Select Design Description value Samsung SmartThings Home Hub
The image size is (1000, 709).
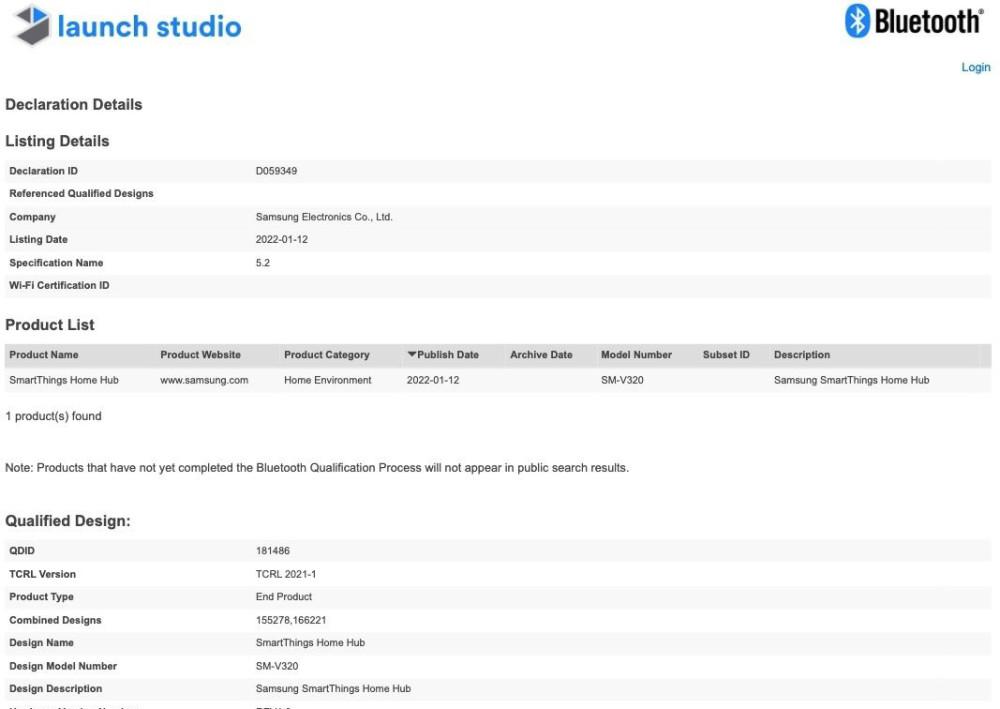[x=333, y=688]
